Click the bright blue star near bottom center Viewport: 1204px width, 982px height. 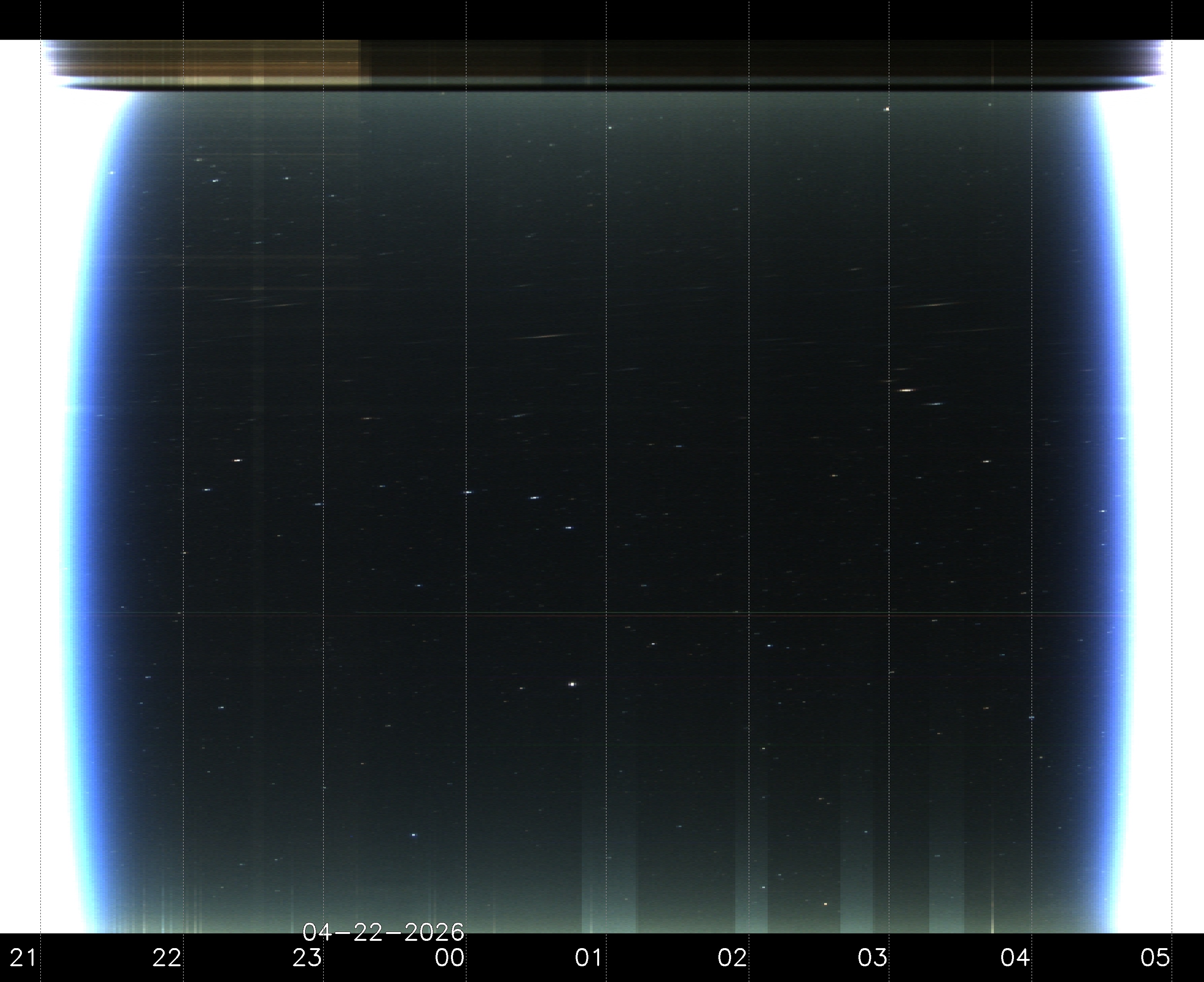coord(413,835)
